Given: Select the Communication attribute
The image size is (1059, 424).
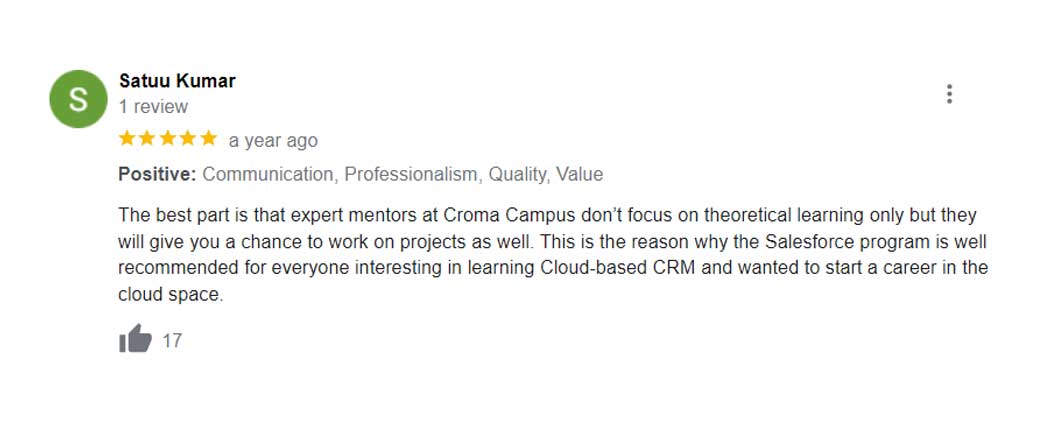Looking at the screenshot, I should point(269,174).
